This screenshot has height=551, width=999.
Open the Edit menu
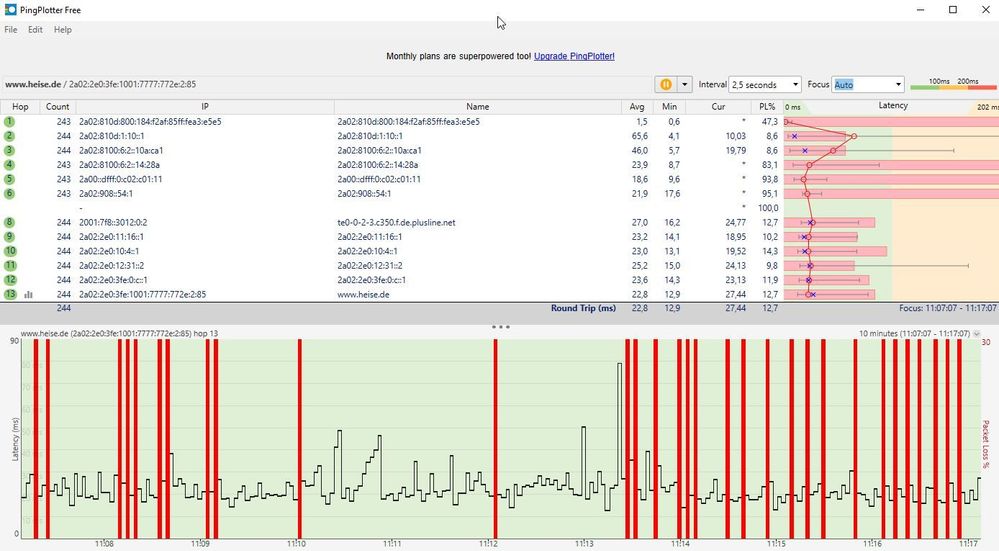35,29
